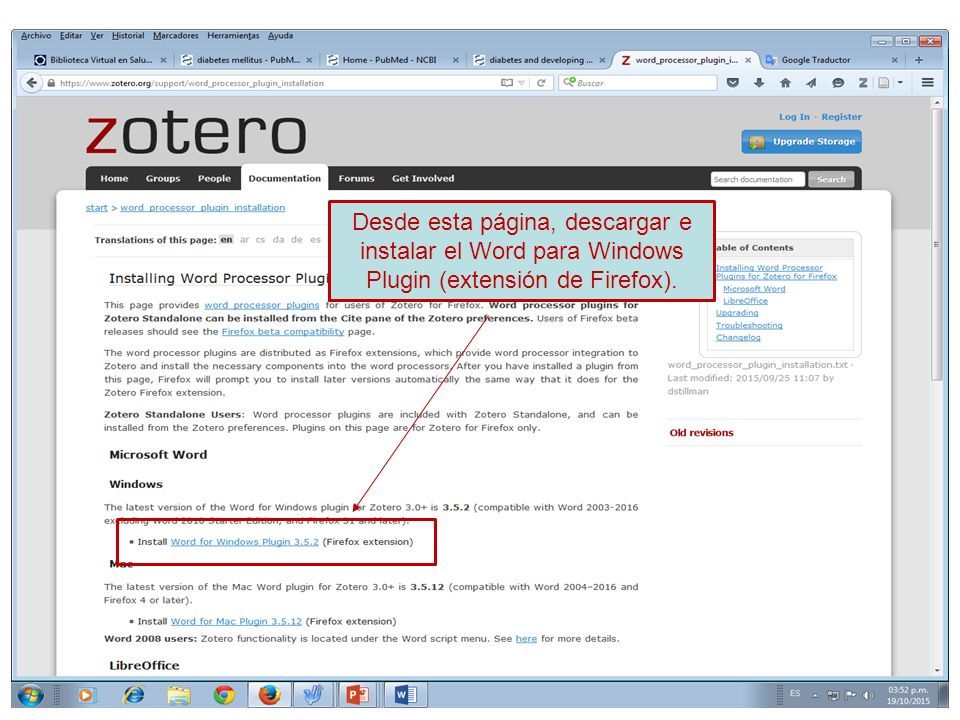Click the send/share paper plane icon

811,82
